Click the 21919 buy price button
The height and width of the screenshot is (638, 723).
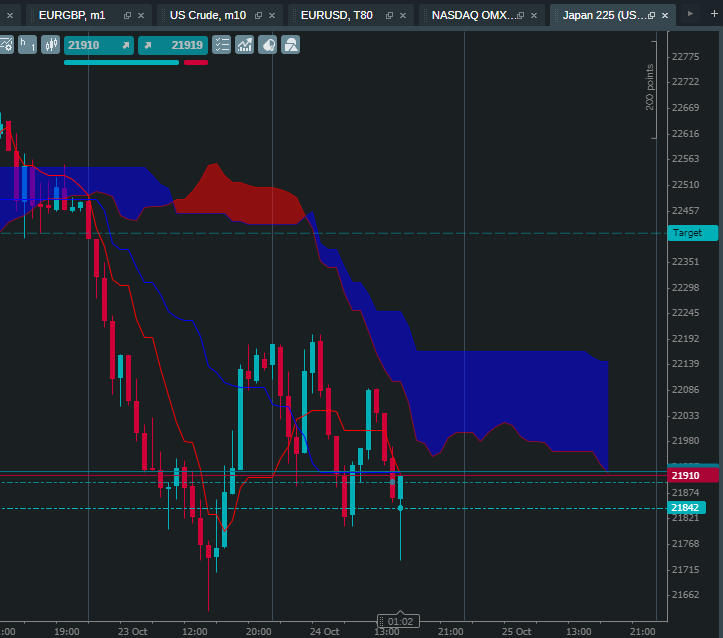[173, 45]
